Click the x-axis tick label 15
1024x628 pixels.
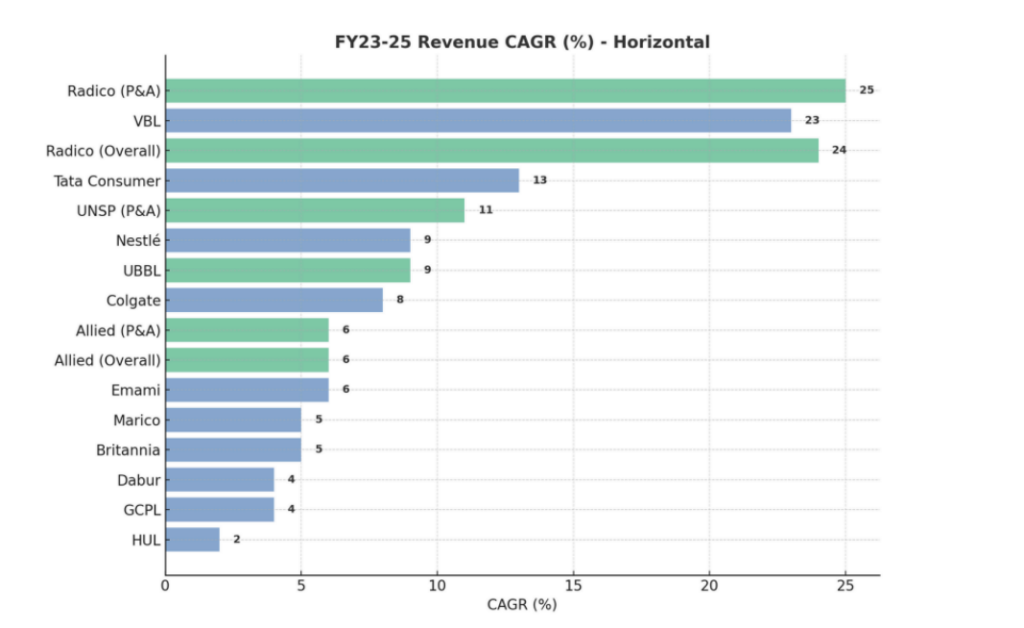click(573, 585)
